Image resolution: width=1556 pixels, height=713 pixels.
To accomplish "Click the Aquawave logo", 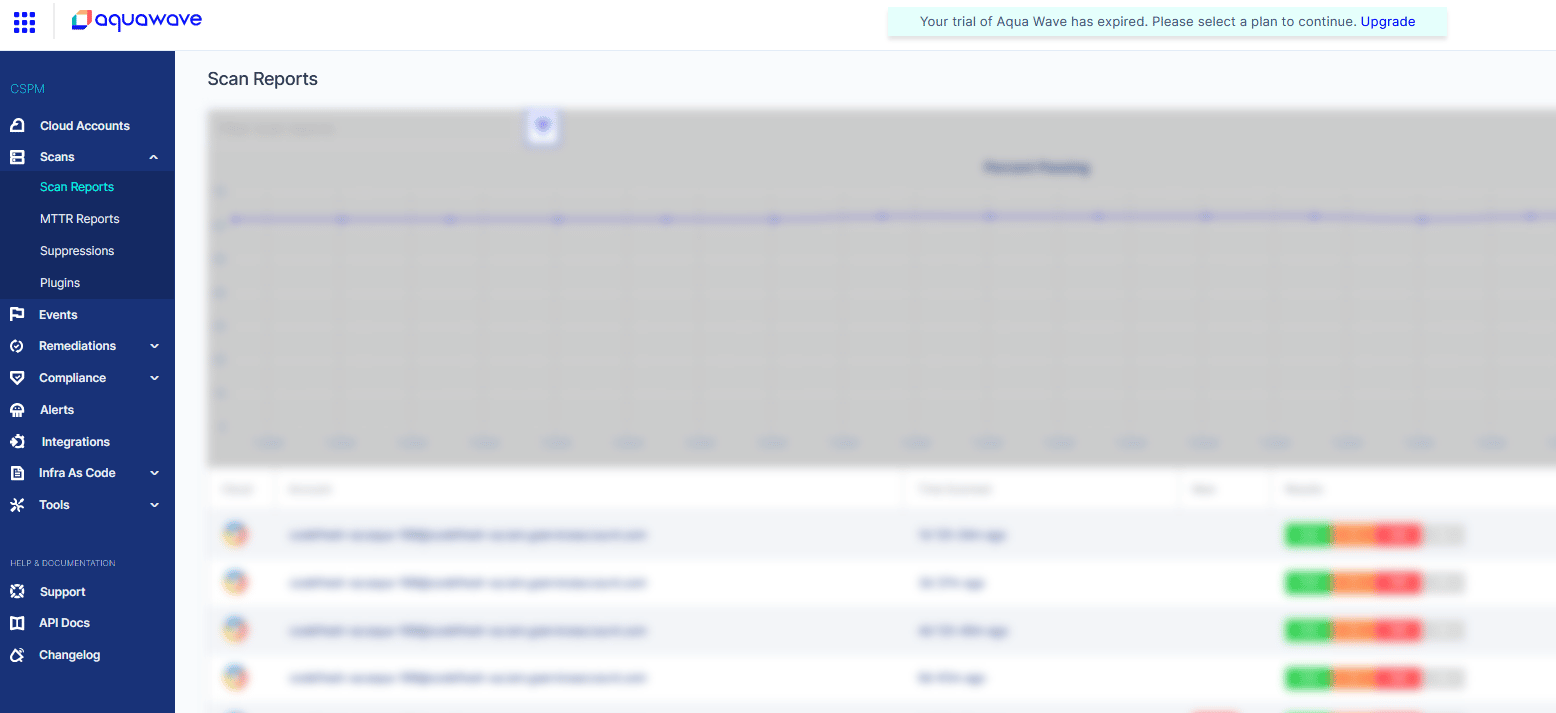I will point(137,20).
